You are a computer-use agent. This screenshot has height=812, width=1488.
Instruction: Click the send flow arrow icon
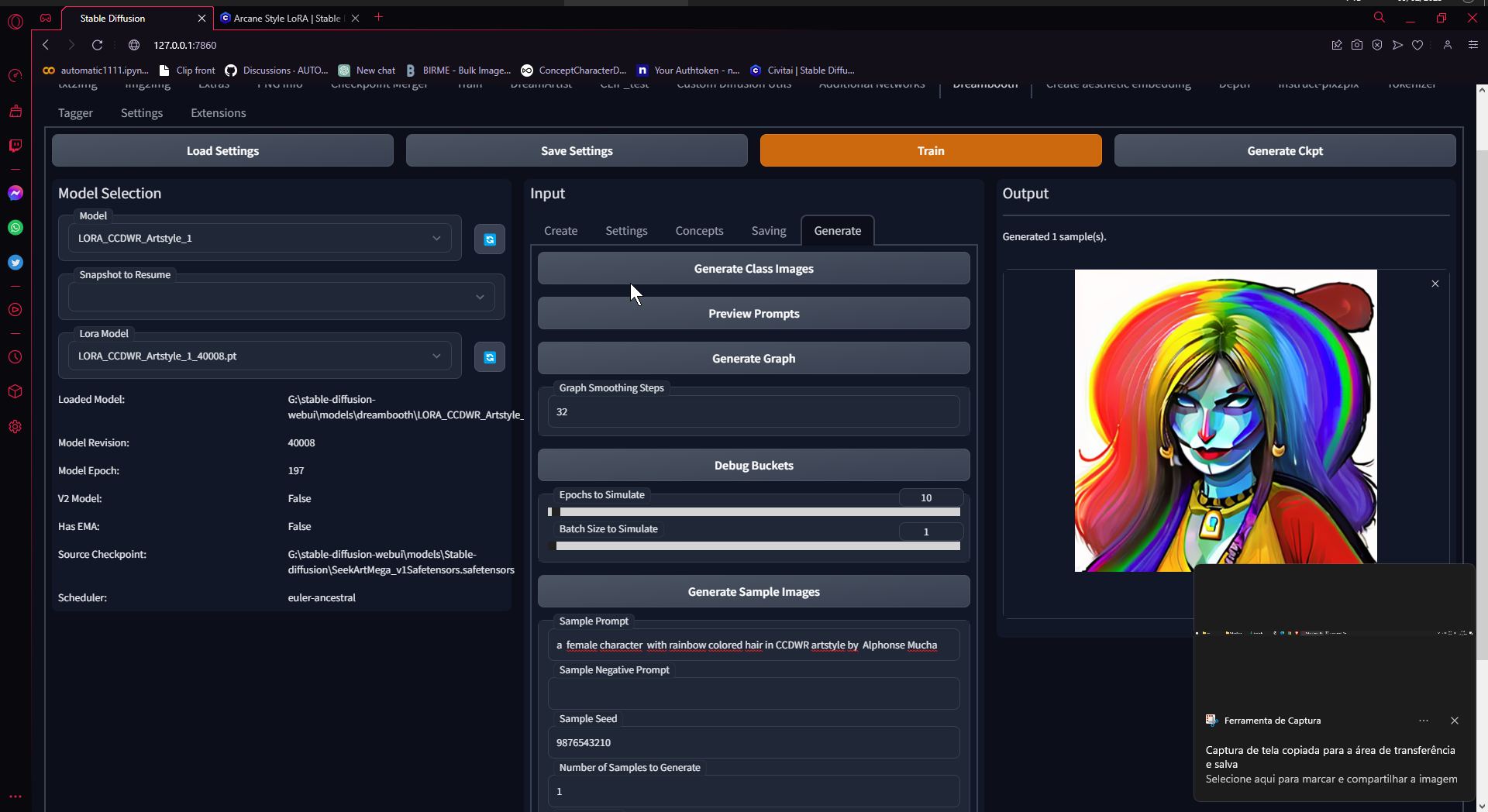(x=1397, y=45)
